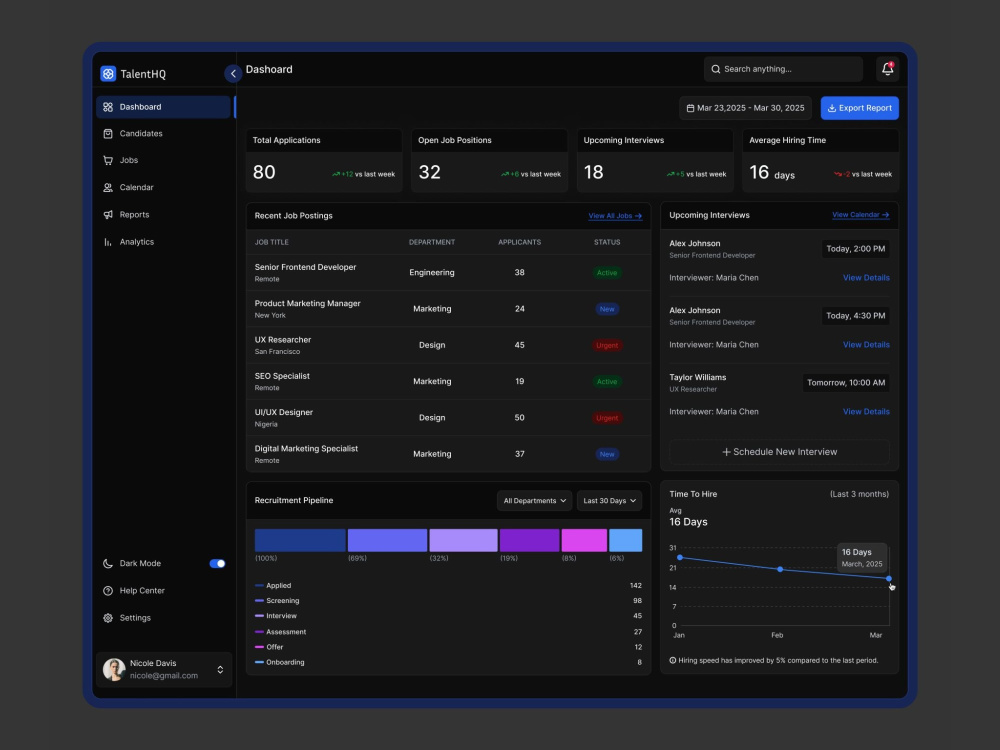Click the Help Center question mark icon

(108, 591)
